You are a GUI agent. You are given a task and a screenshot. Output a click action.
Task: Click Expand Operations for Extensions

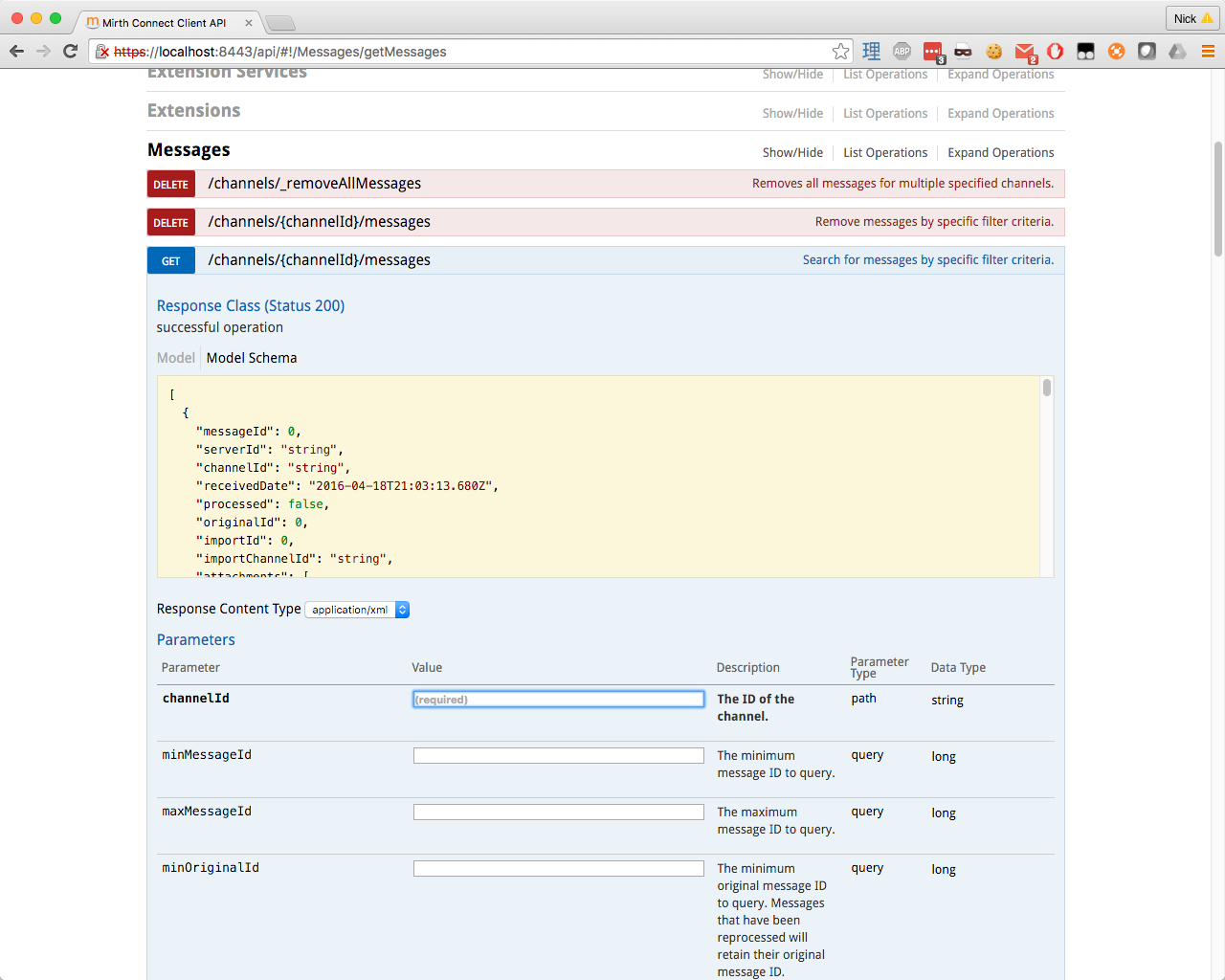point(1001,113)
